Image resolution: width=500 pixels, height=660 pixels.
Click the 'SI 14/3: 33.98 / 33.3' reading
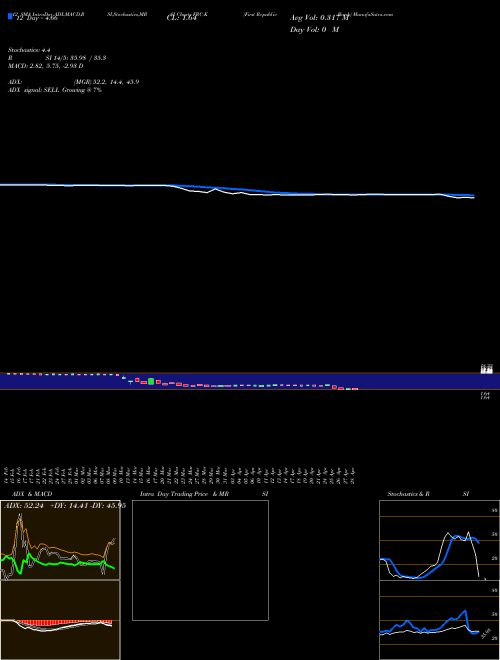[x=76, y=58]
